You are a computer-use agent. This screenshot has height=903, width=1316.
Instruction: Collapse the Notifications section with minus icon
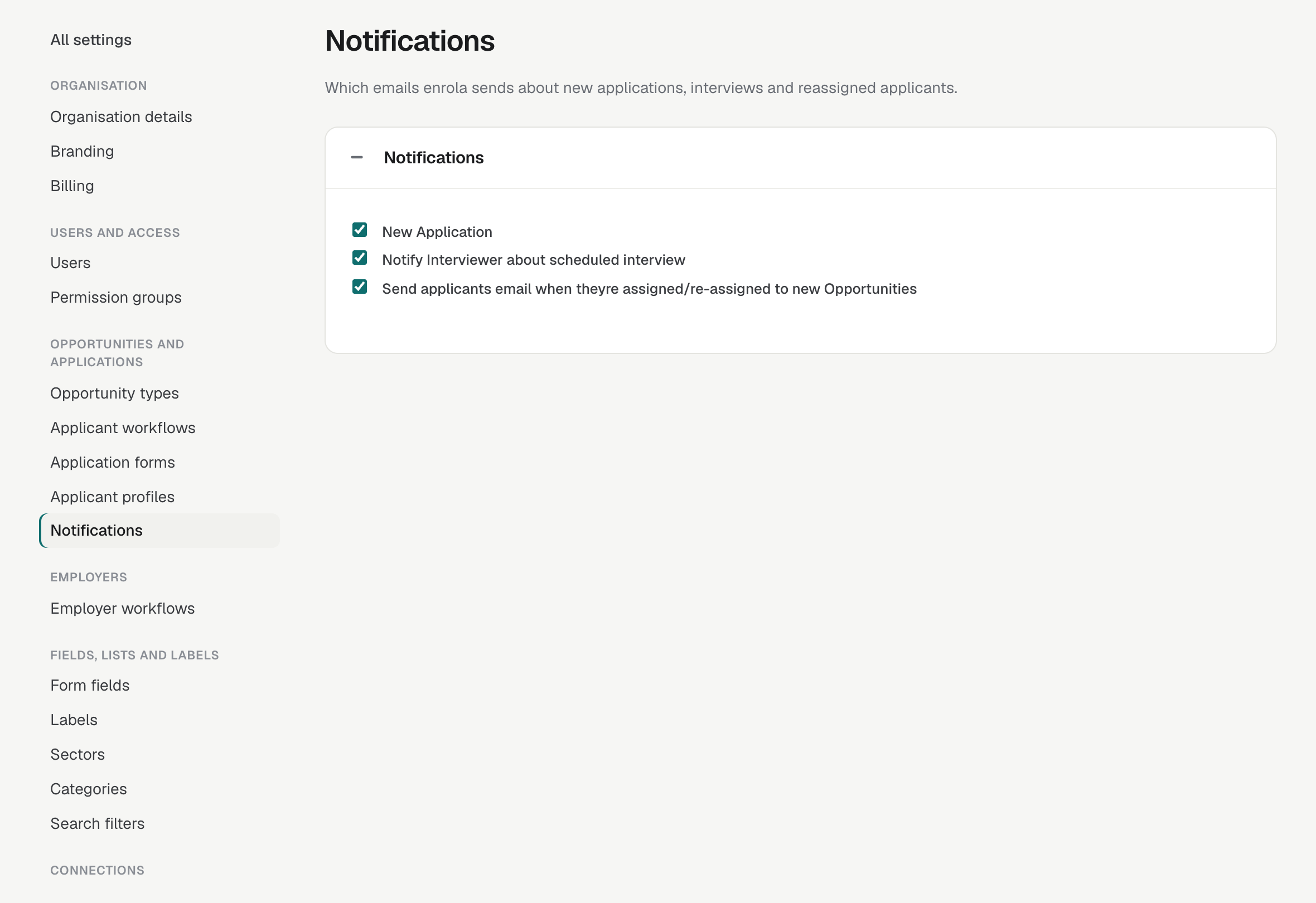357,157
